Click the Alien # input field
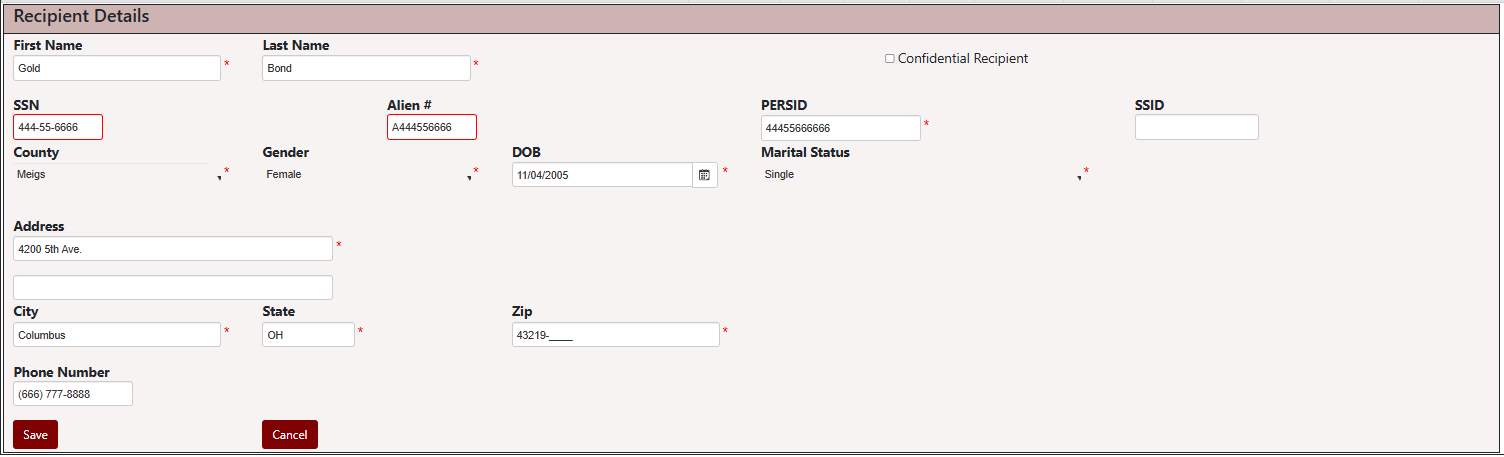 (x=431, y=128)
